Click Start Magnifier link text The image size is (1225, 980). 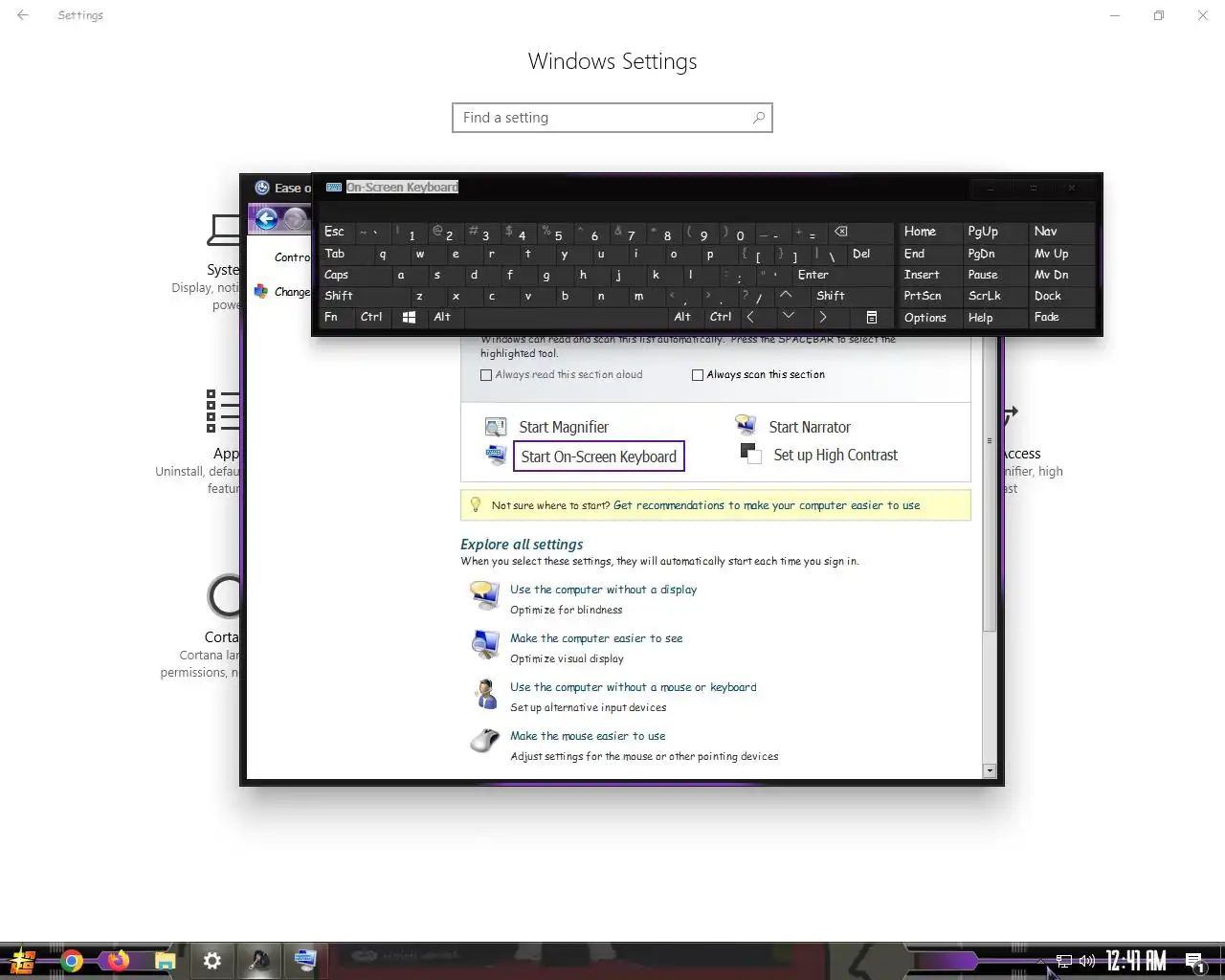click(564, 427)
